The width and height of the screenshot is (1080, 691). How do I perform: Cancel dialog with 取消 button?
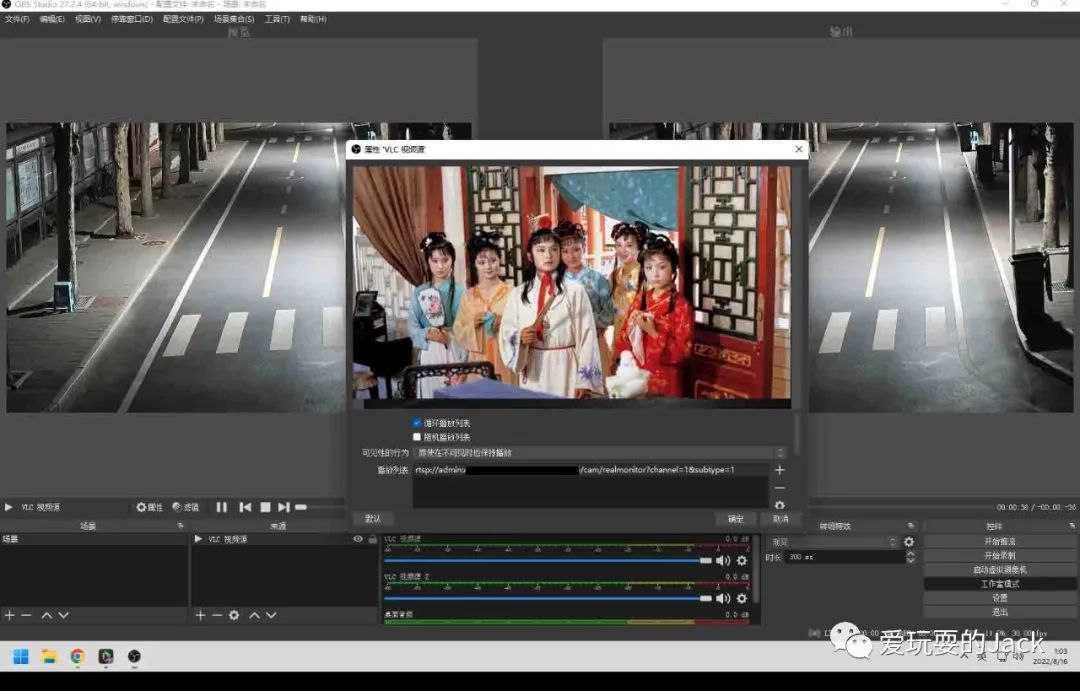point(780,519)
